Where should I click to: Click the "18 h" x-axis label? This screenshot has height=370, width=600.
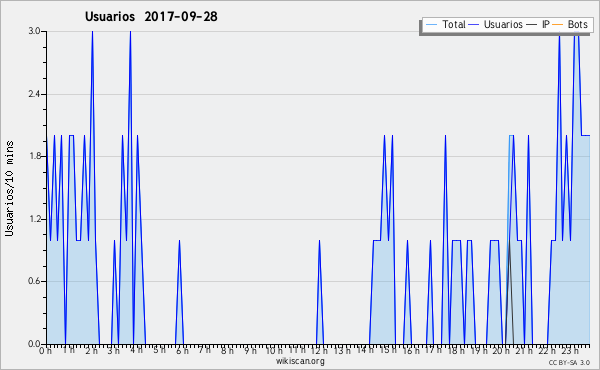456,351
